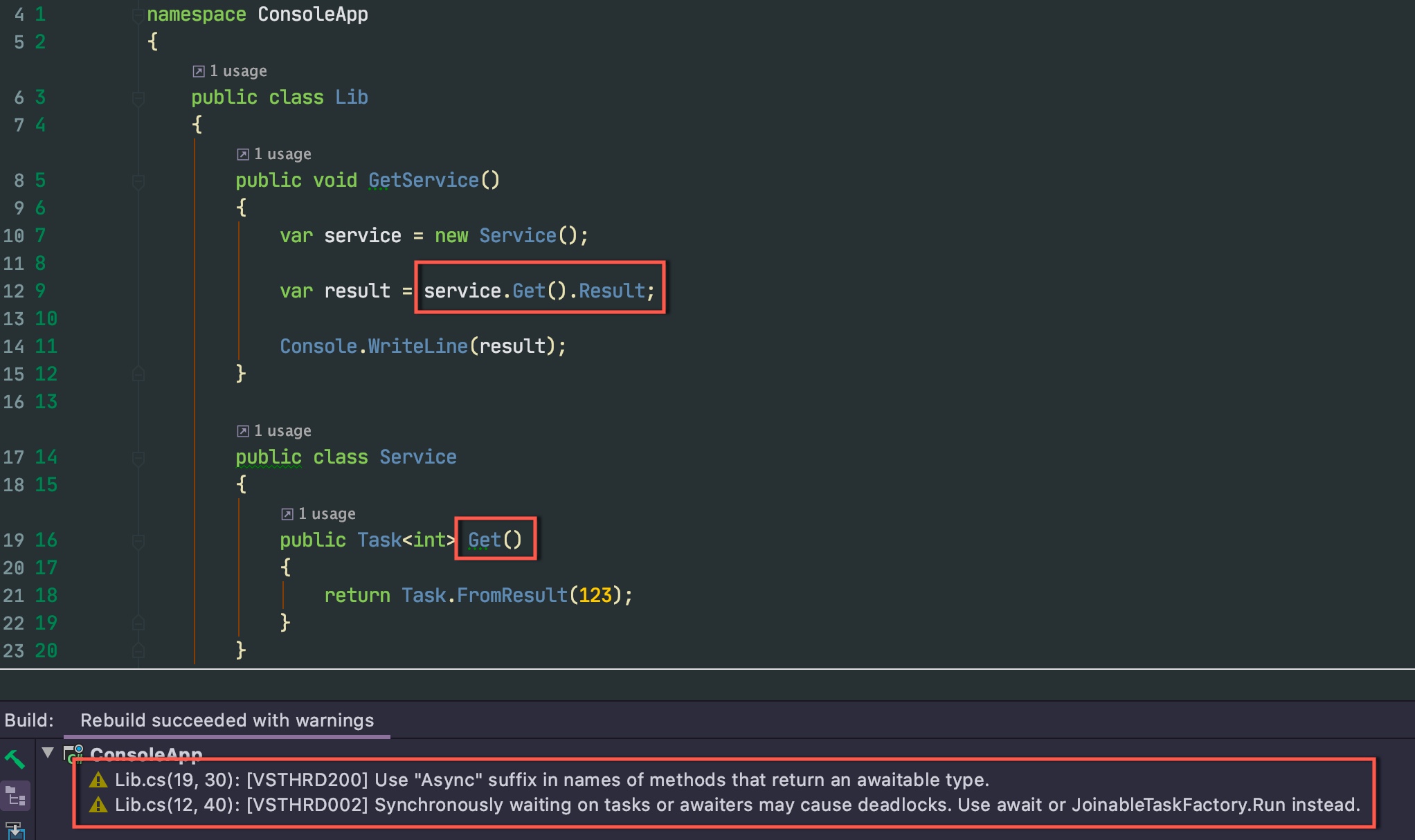Open the '1 usage' link above Lib
The width and height of the screenshot is (1415, 840).
pyautogui.click(x=238, y=71)
